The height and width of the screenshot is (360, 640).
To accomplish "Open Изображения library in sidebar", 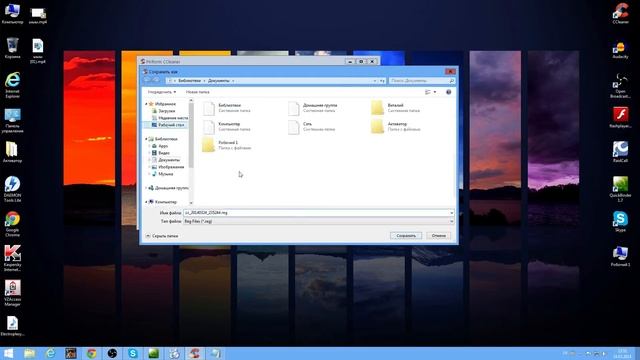I will click(x=168, y=167).
